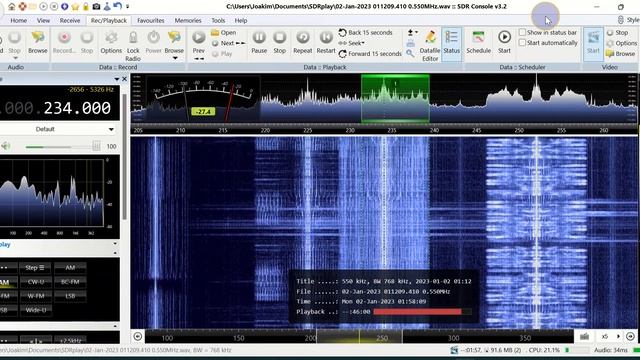This screenshot has height=360, width=640.
Task: Click the Audio group Browse icon
Action: tap(38, 42)
